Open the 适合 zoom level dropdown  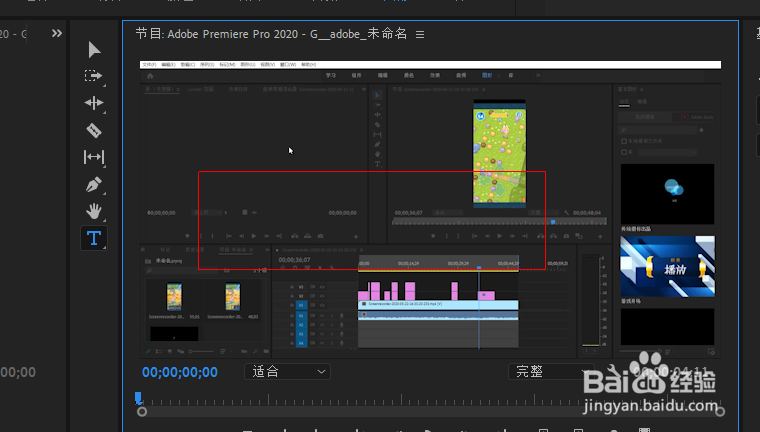coord(287,372)
